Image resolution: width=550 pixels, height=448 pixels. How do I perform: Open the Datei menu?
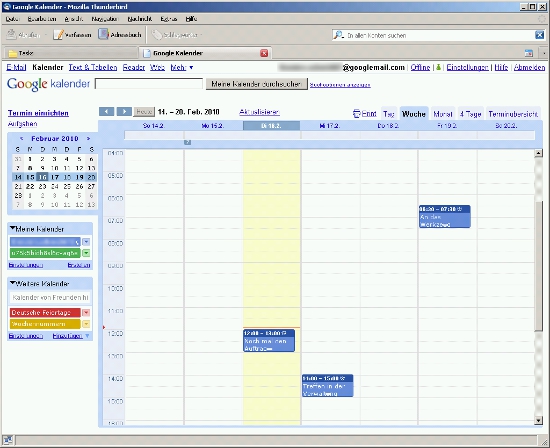(x=13, y=19)
